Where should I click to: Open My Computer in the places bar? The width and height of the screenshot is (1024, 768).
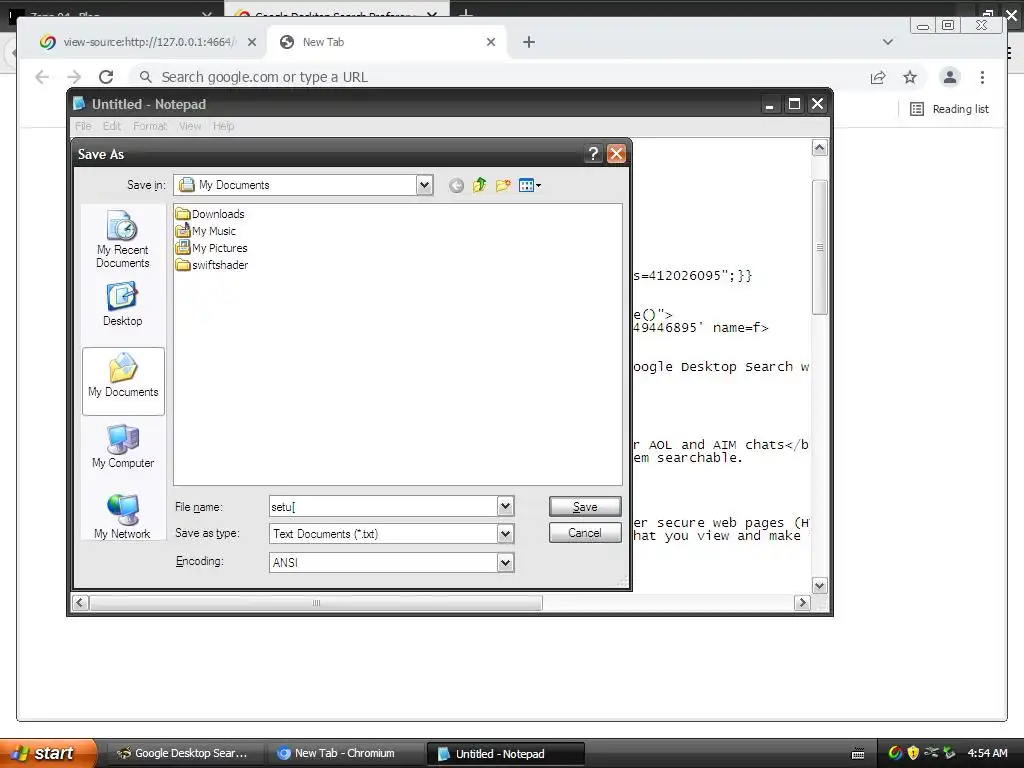coord(123,447)
